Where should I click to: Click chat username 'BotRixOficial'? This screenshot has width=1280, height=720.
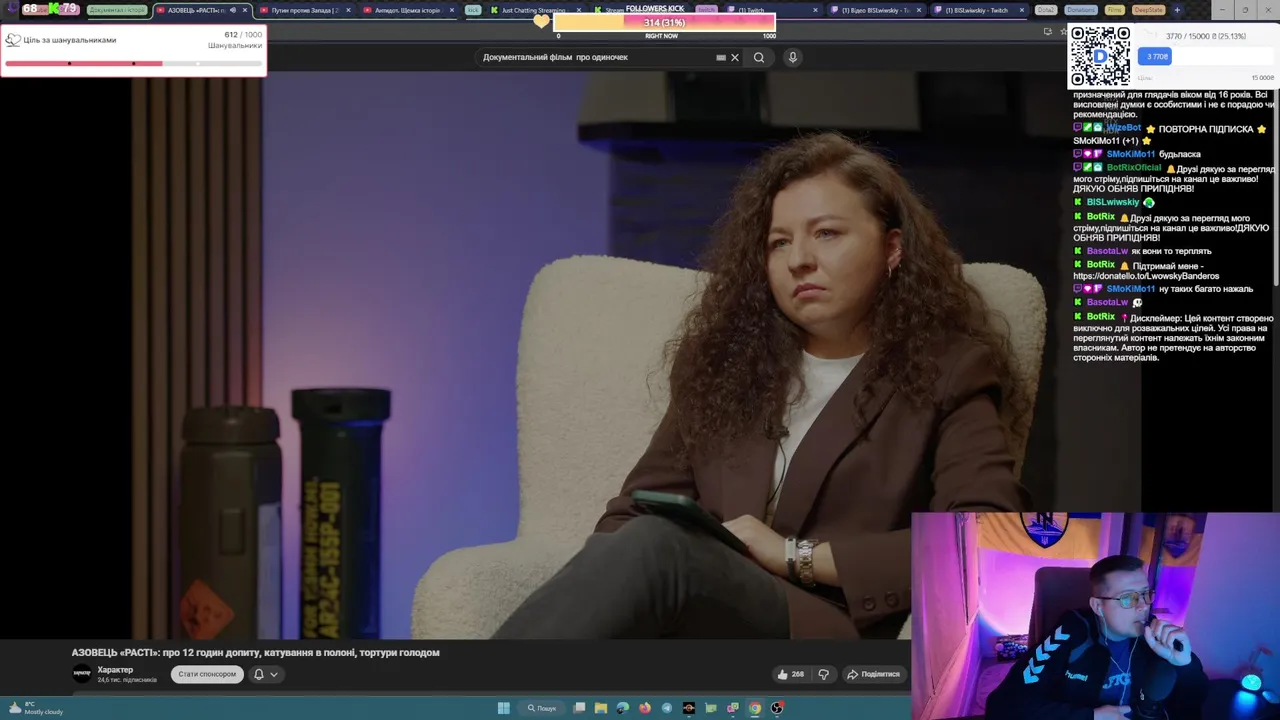click(1134, 168)
